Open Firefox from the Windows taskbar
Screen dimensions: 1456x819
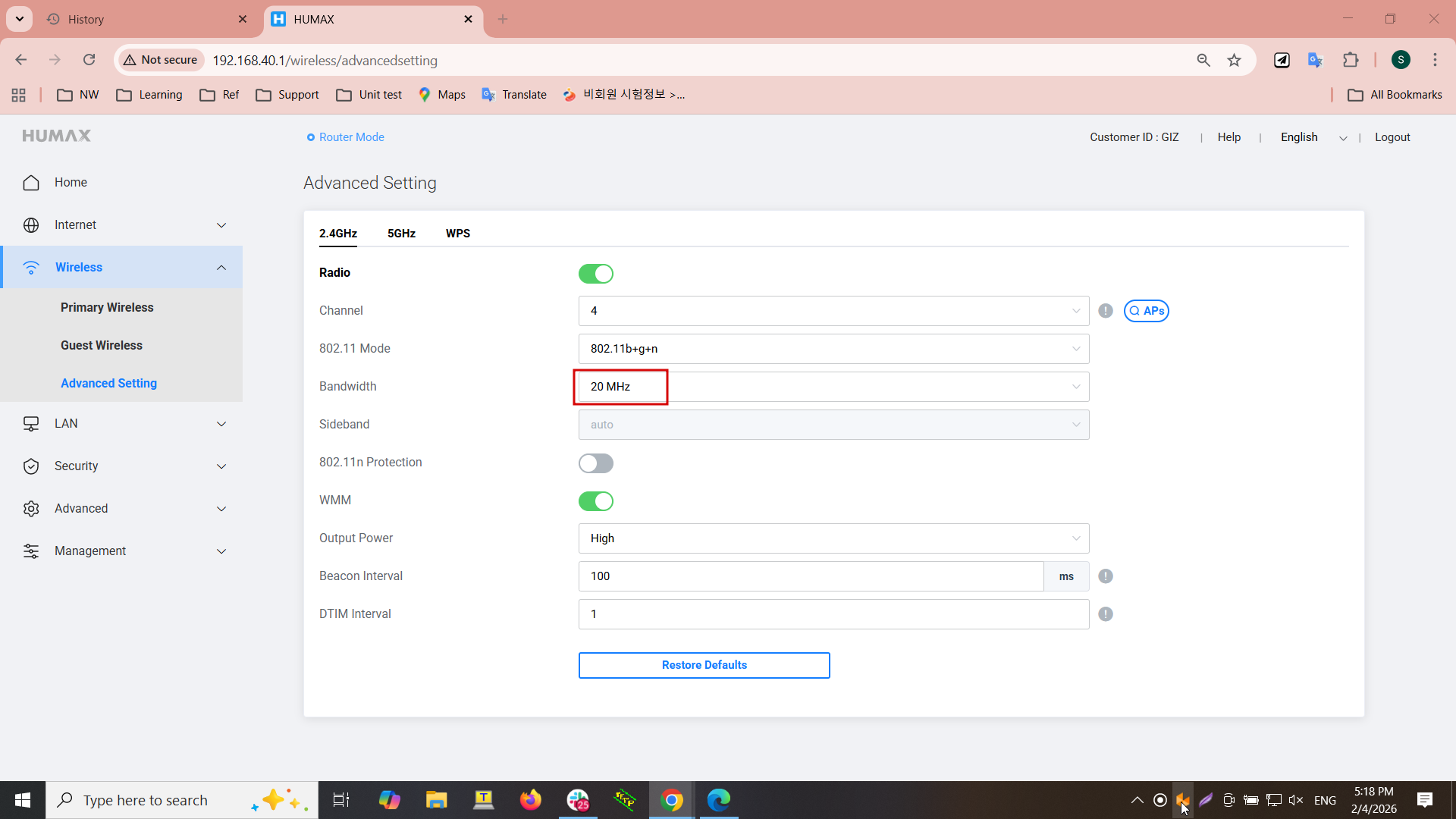click(531, 800)
